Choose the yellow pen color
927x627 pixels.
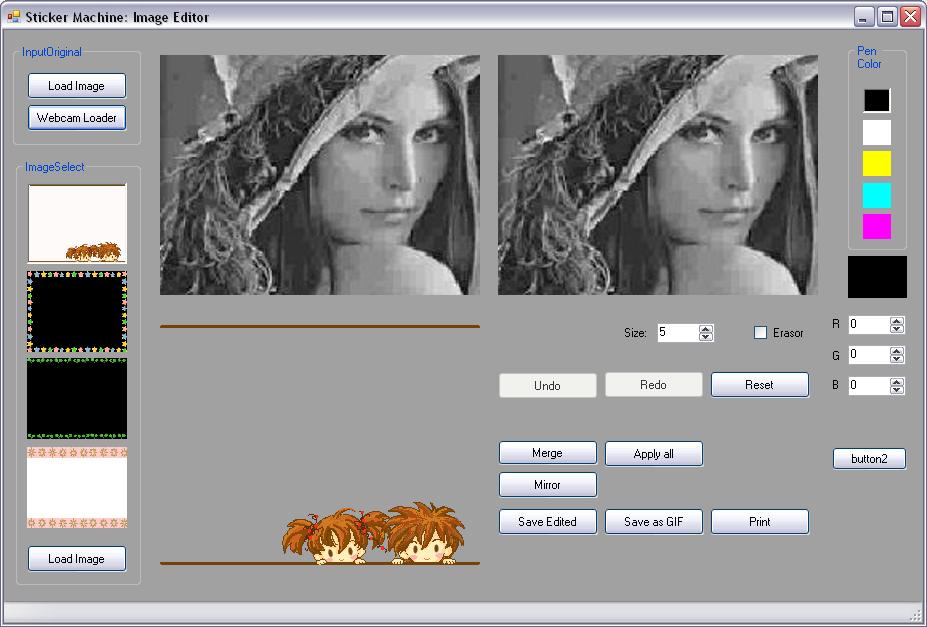click(876, 164)
